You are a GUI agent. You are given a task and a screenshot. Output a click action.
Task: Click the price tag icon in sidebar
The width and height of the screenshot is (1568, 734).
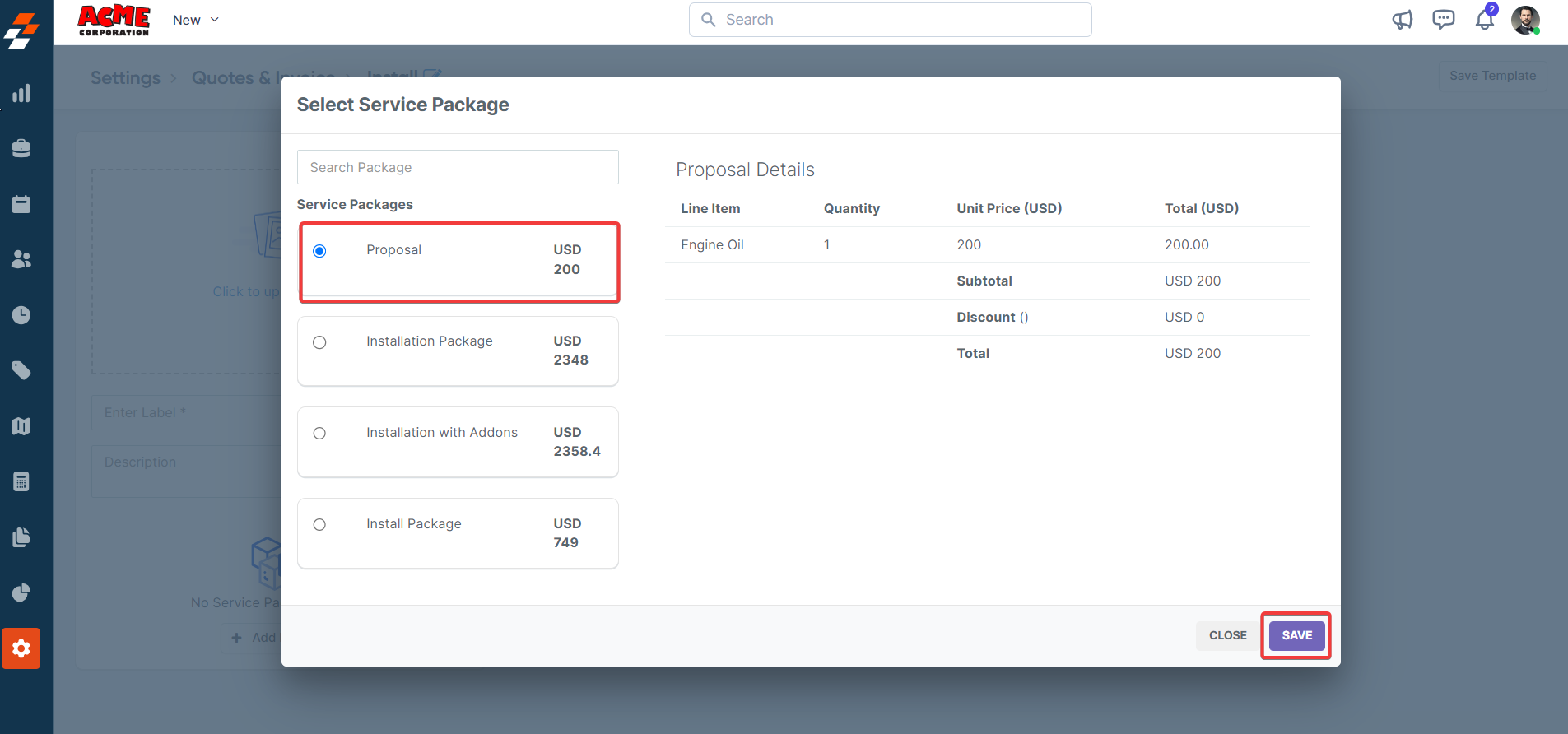21,371
